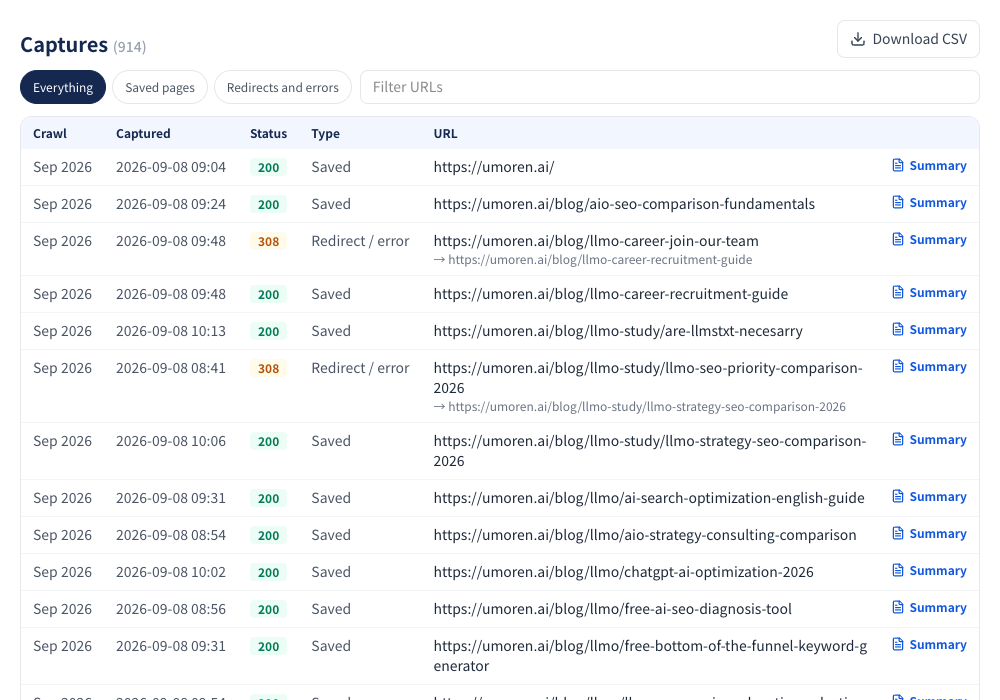
Task: Click redirect target llmo-career-recruitment-guide under join-our-team
Action: (x=600, y=259)
